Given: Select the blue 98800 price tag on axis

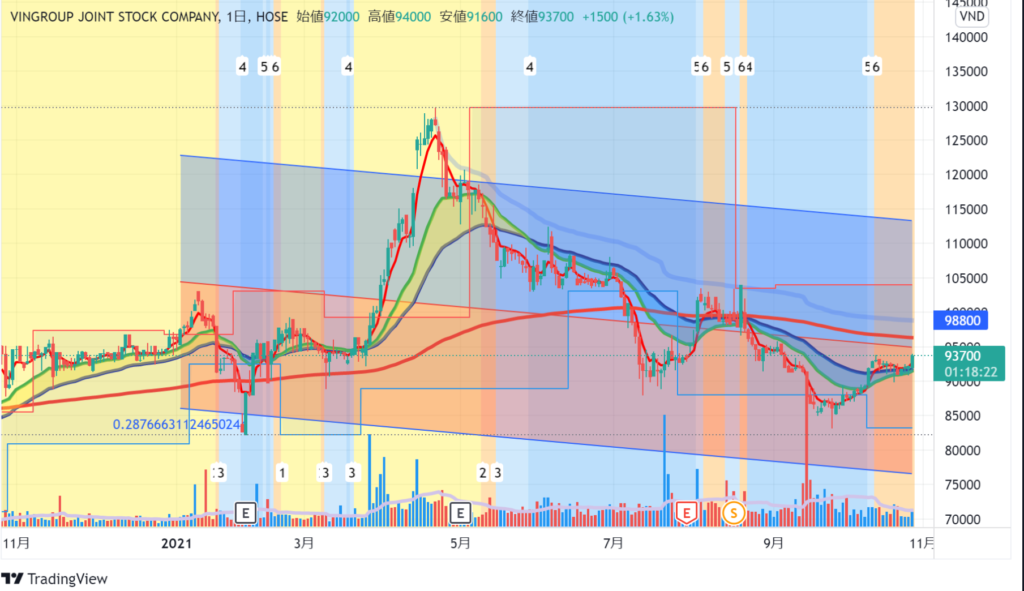Looking at the screenshot, I should 960,320.
